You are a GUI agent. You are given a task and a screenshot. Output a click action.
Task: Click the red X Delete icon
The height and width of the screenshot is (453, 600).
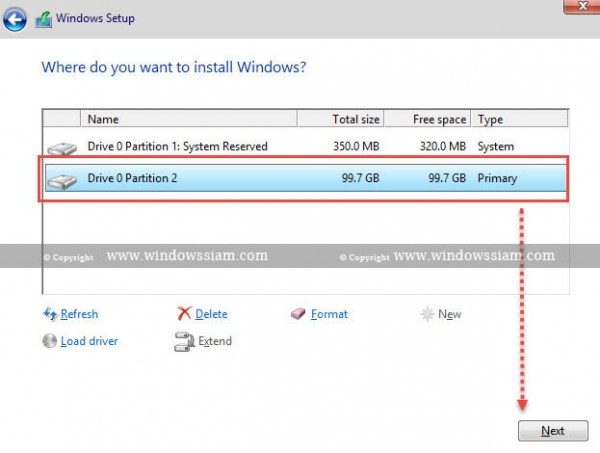184,313
